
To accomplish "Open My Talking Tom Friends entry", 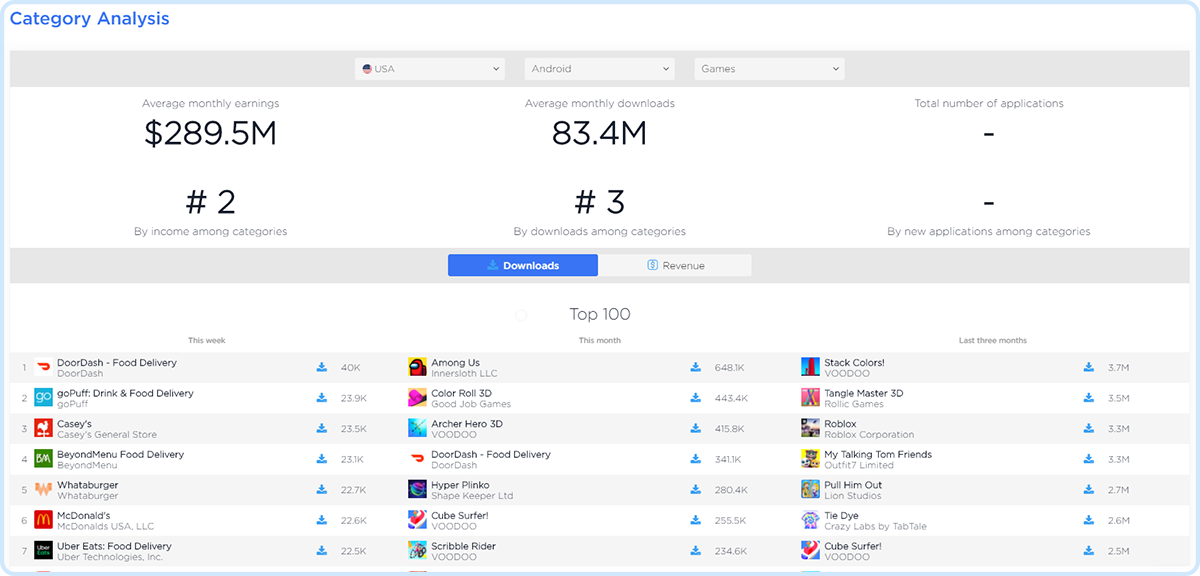I will point(877,454).
